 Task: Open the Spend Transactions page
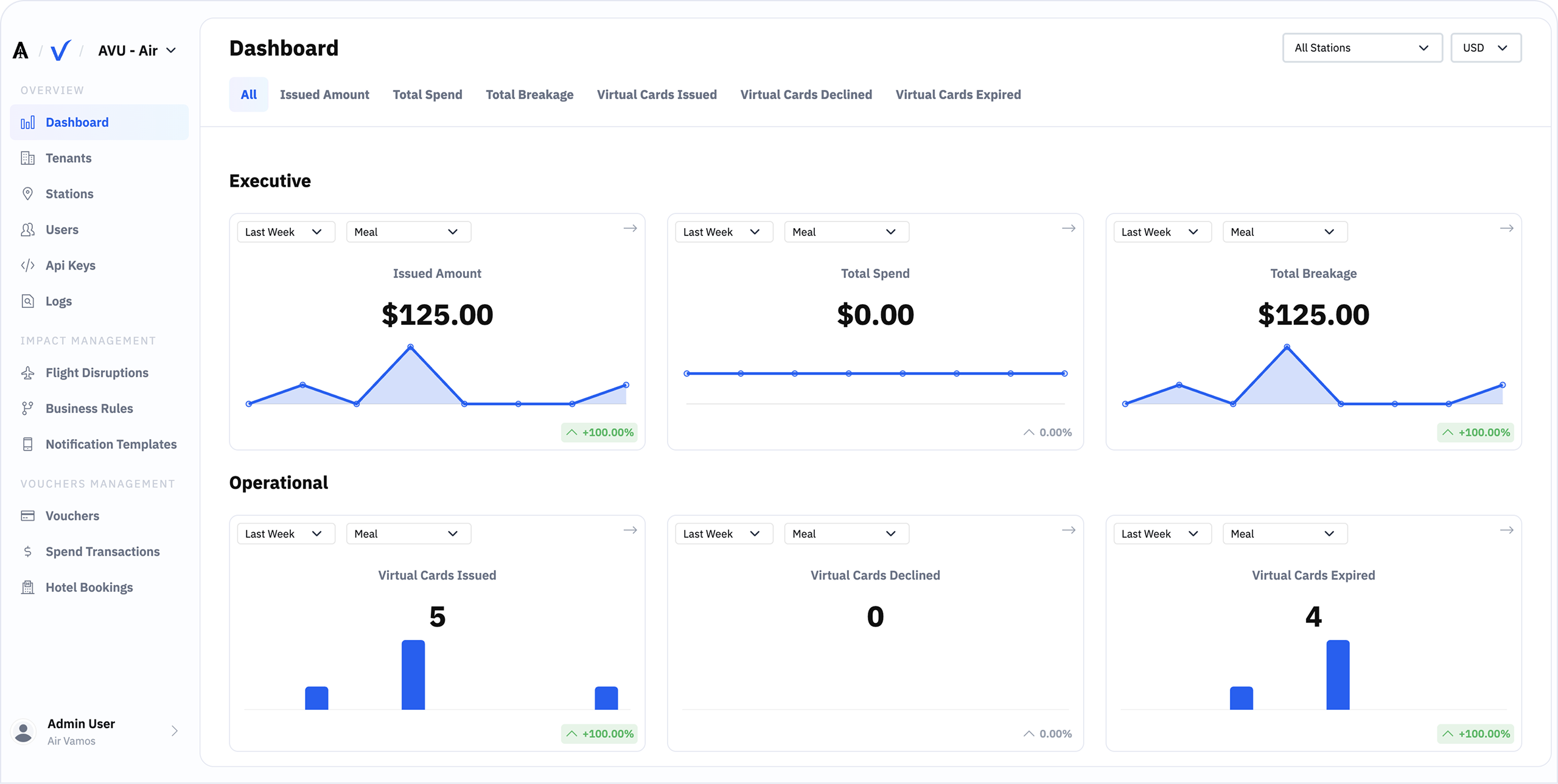click(102, 551)
